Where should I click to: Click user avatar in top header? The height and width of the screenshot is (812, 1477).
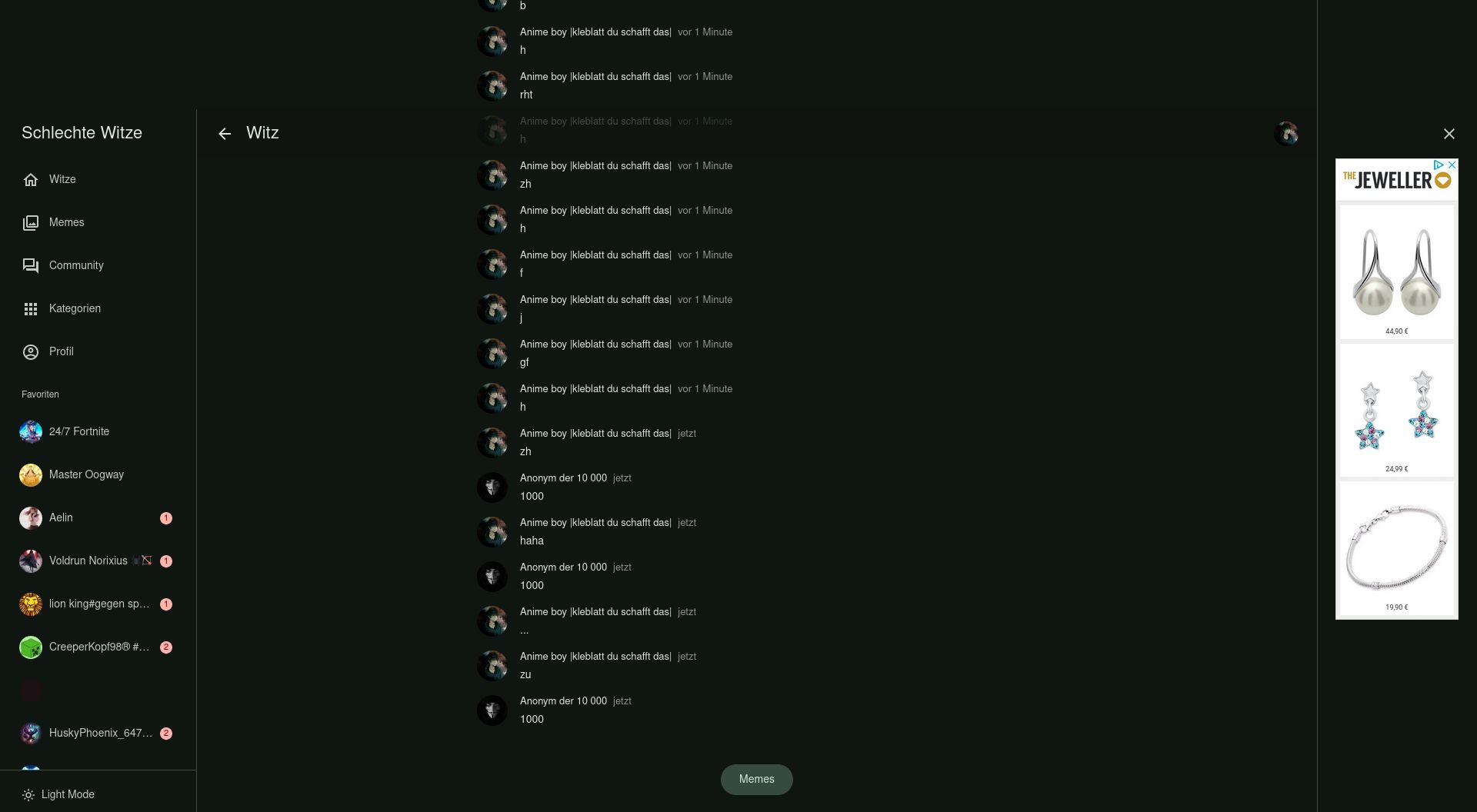point(1286,134)
